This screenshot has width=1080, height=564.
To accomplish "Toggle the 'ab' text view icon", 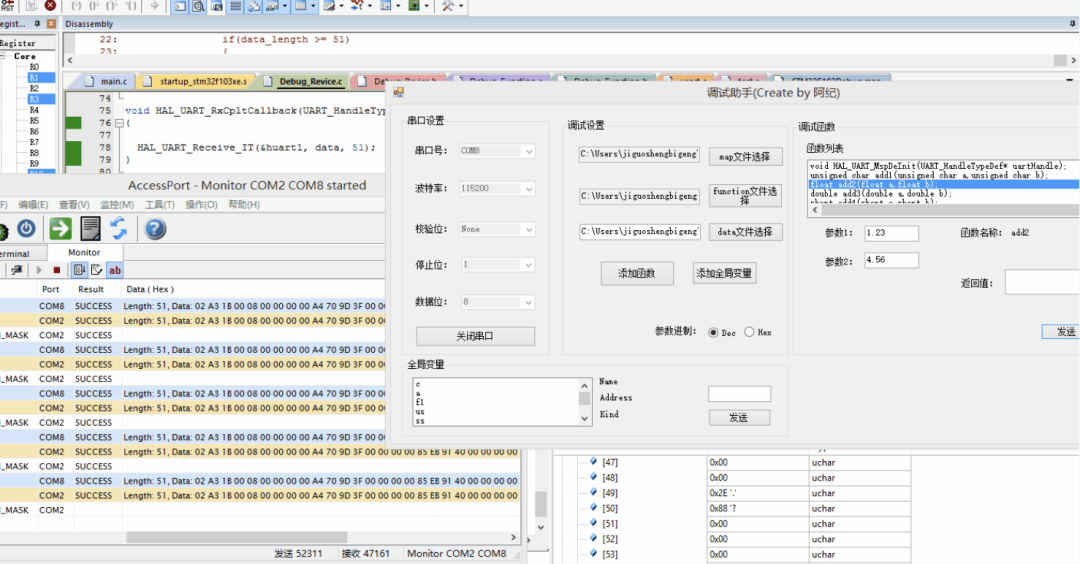I will coord(115,270).
